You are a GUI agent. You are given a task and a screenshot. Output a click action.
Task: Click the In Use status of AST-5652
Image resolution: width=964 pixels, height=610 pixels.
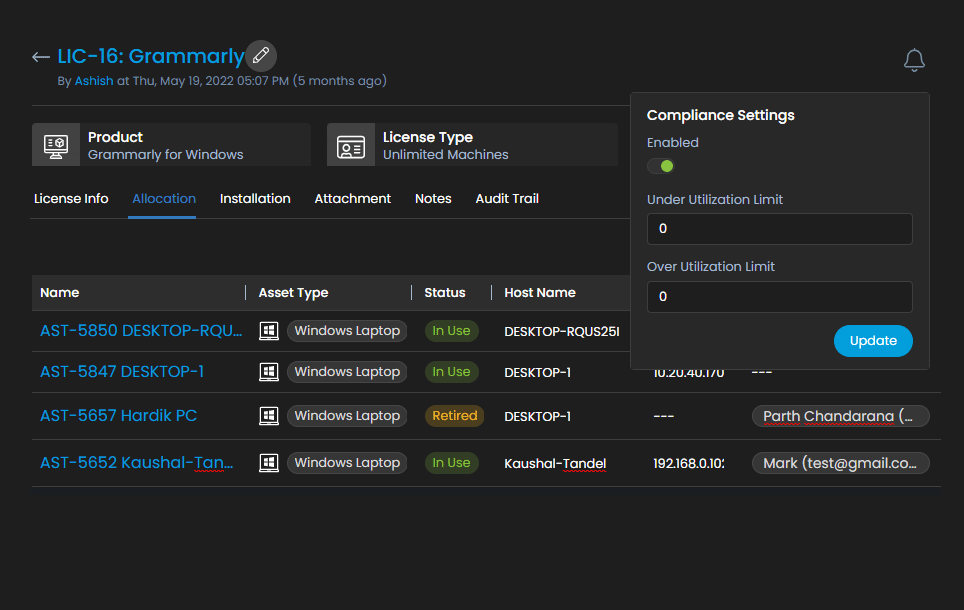[451, 463]
